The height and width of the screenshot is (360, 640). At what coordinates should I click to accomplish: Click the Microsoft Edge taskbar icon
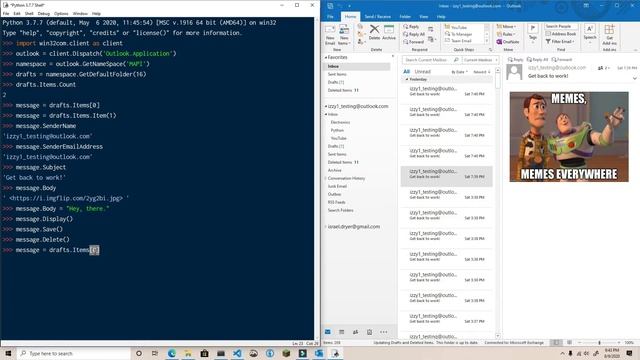point(172,353)
